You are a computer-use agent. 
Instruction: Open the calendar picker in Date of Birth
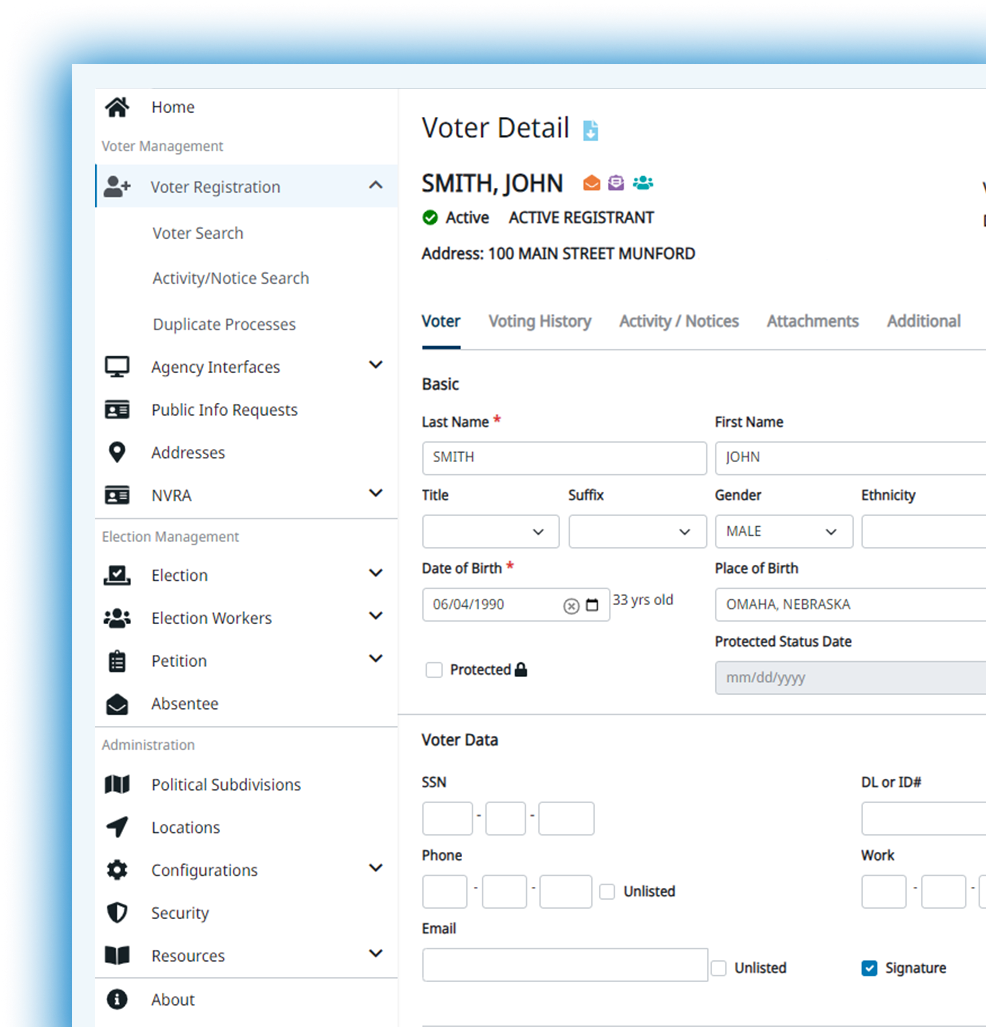point(592,605)
